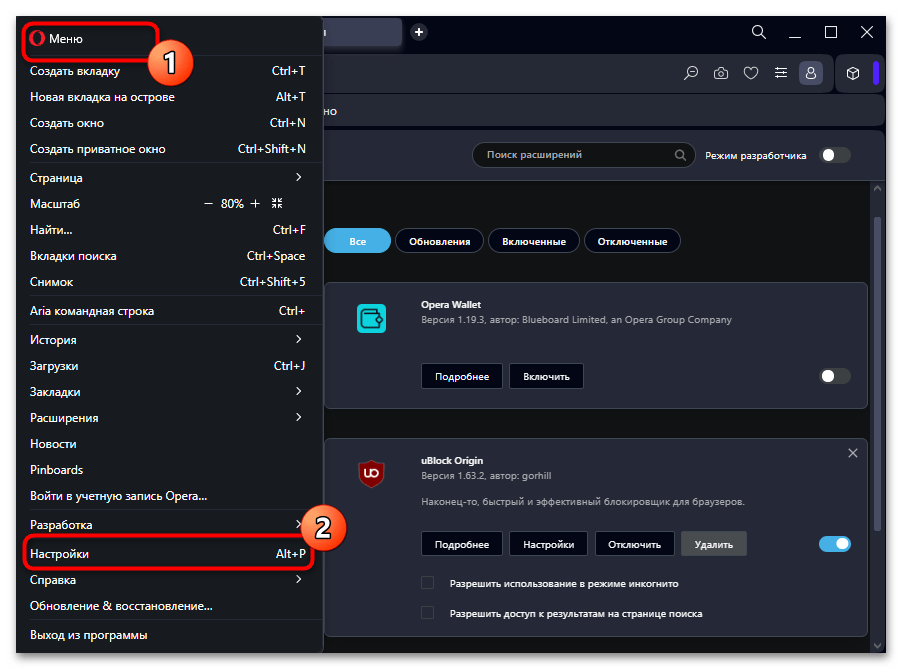Click Отключить for uBlock Origin

click(635, 544)
